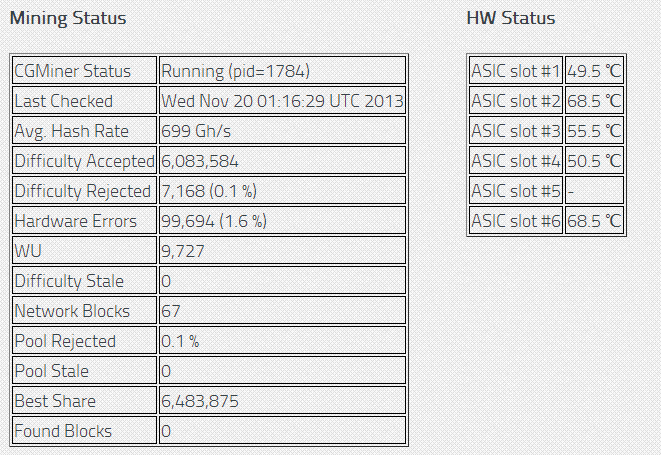Click ASIC slot #6 temperature value
Image resolution: width=661 pixels, height=455 pixels.
click(x=594, y=220)
